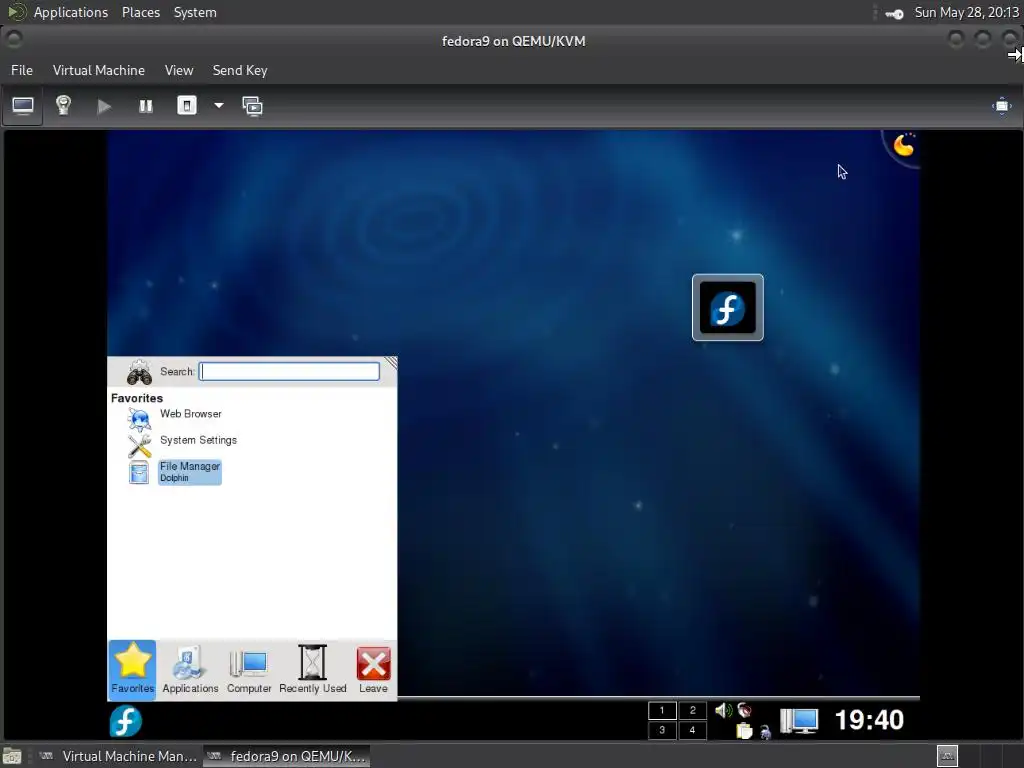
Task: Click the host workspace switcher icon
Action: pyautogui.click(x=948, y=756)
